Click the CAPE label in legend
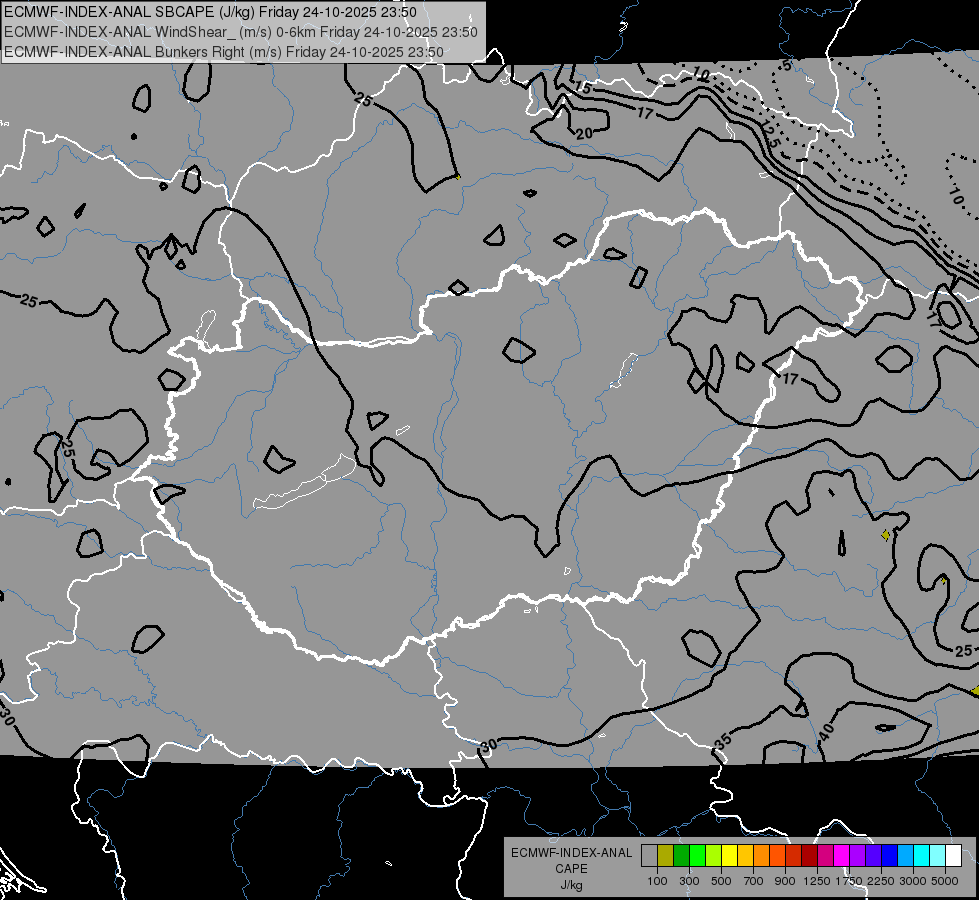 point(571,869)
